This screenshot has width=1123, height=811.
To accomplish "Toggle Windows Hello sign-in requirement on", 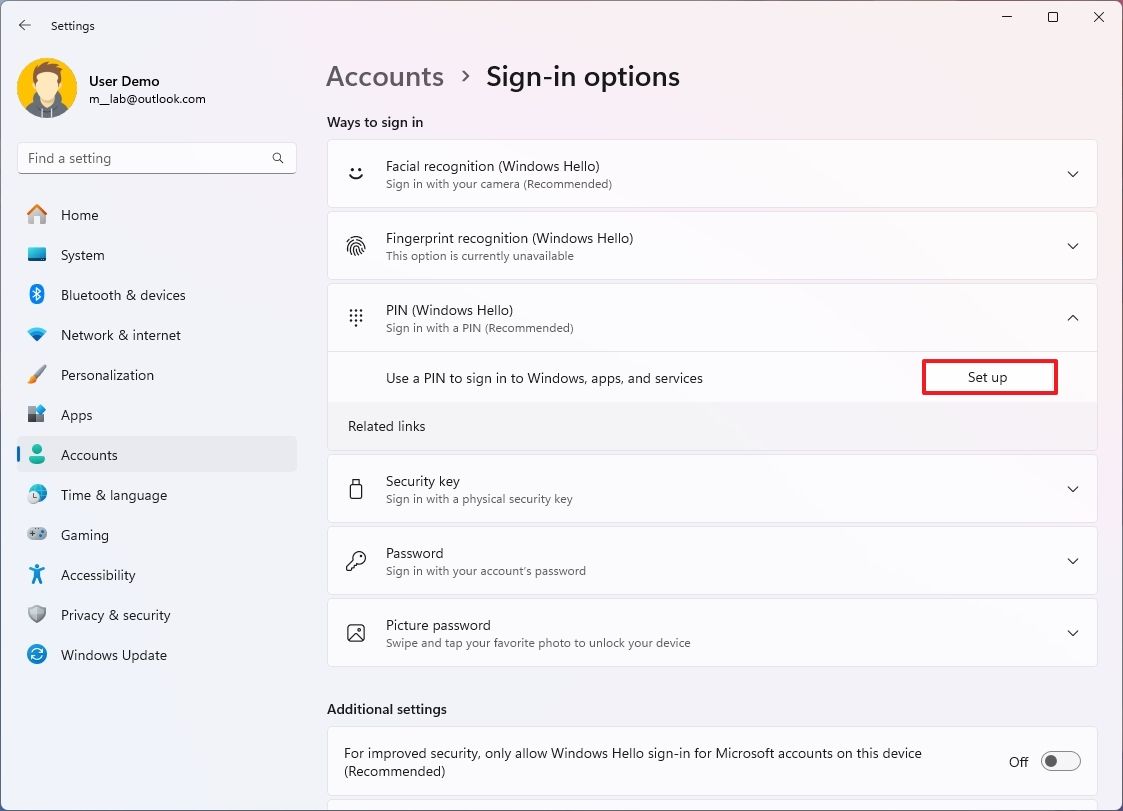I will [x=1060, y=761].
